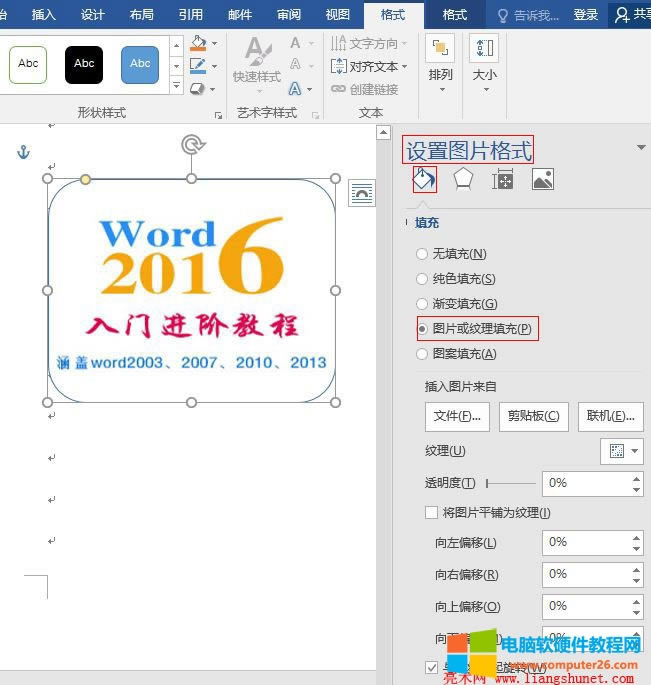651x685 pixels.
Task: Click the rotate handle above the picture
Action: [191, 146]
